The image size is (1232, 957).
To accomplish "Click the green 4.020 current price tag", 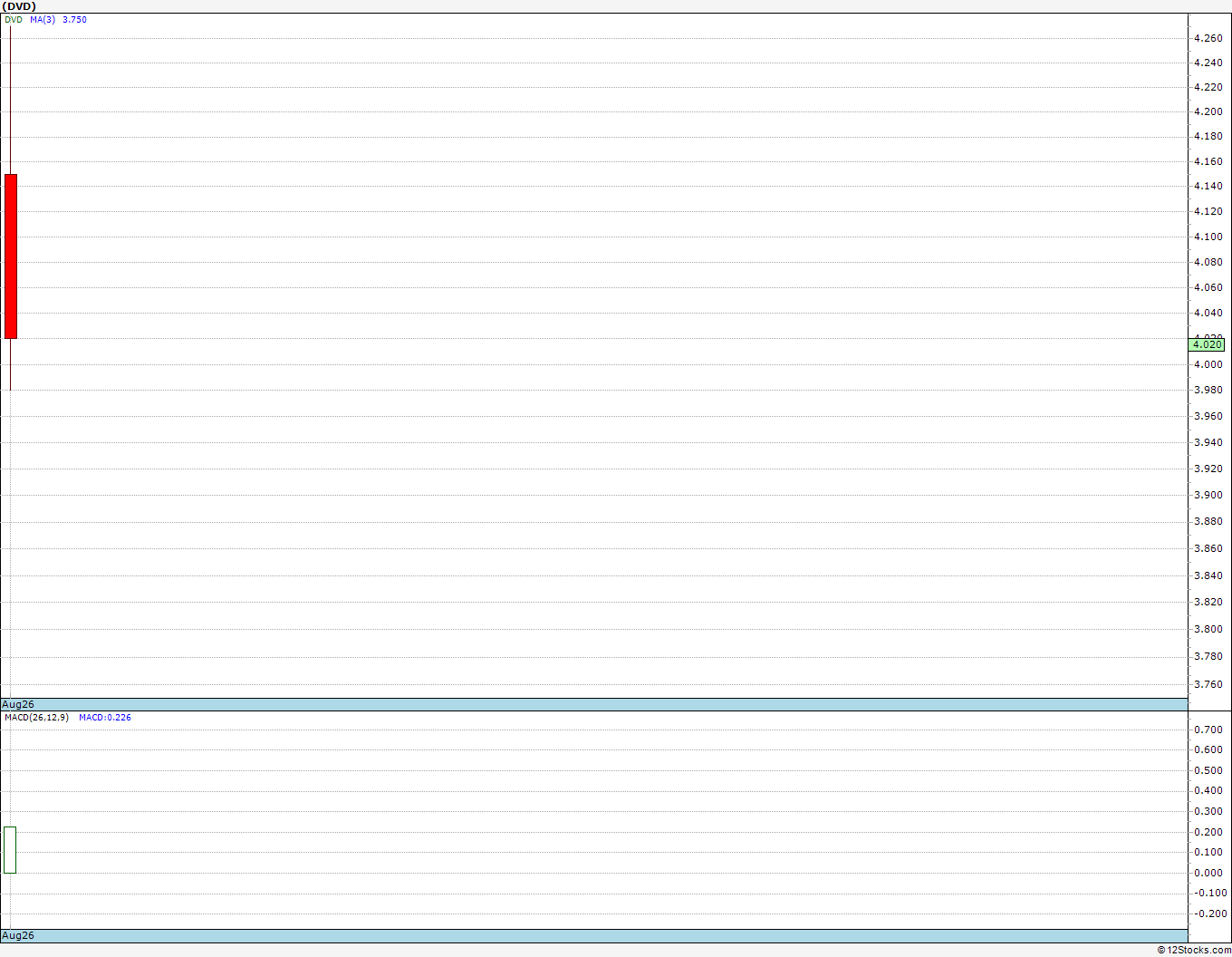I will pyautogui.click(x=1207, y=344).
